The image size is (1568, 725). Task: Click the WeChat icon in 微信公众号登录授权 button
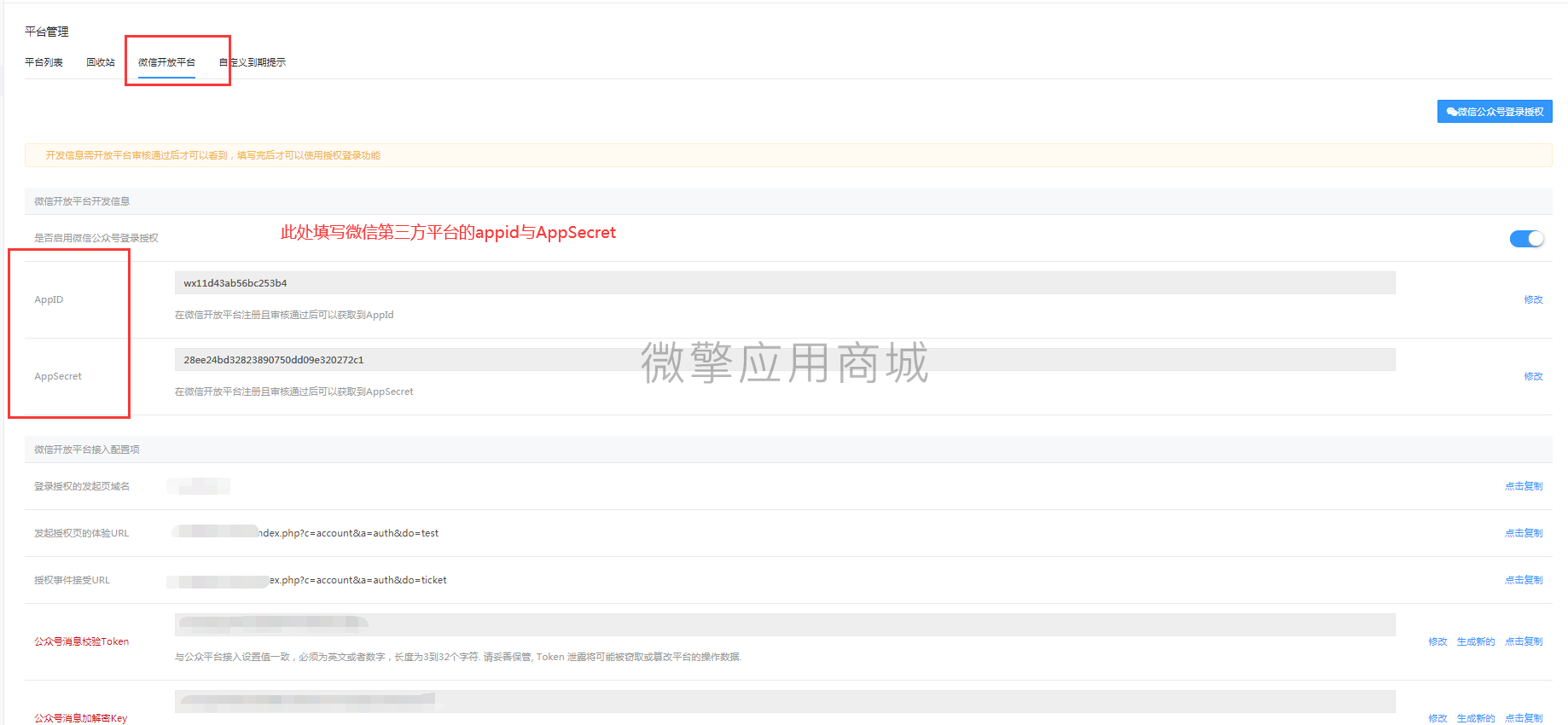tap(1452, 112)
